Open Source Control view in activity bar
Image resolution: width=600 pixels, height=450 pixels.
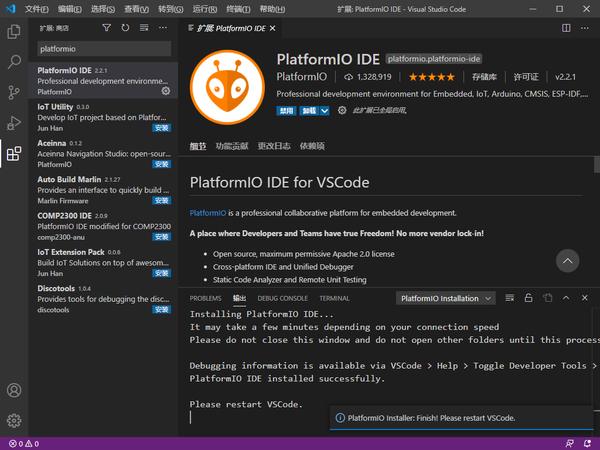[14, 93]
